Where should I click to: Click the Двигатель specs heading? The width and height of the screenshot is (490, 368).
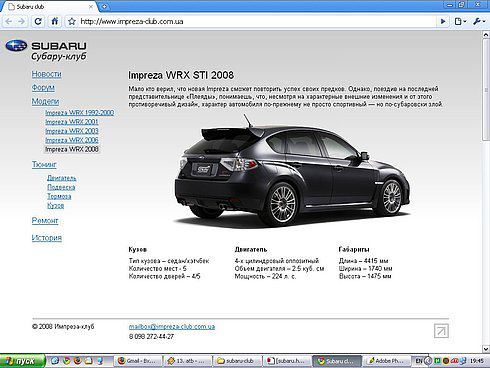pos(251,249)
